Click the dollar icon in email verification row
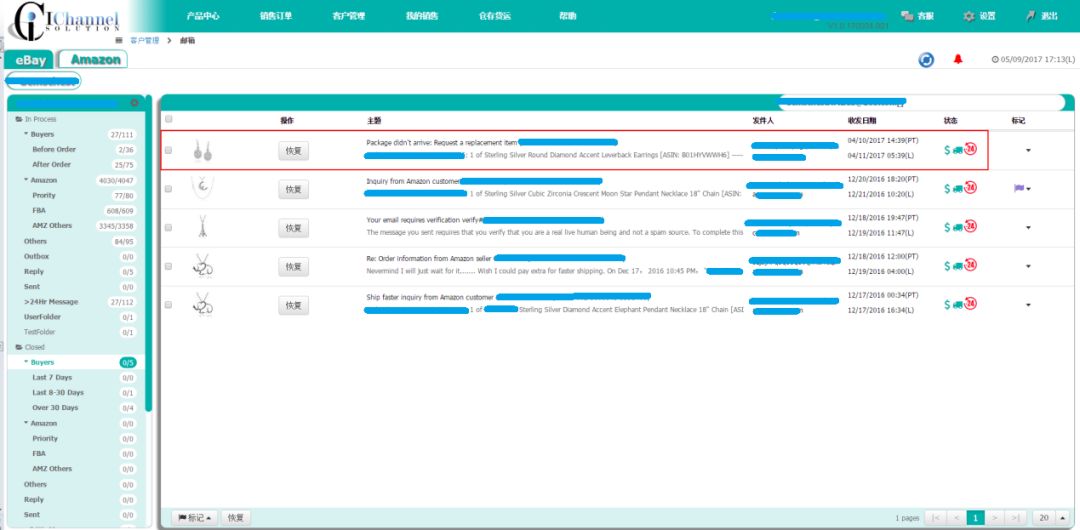Viewport: 1080px width, 530px height. pos(948,227)
